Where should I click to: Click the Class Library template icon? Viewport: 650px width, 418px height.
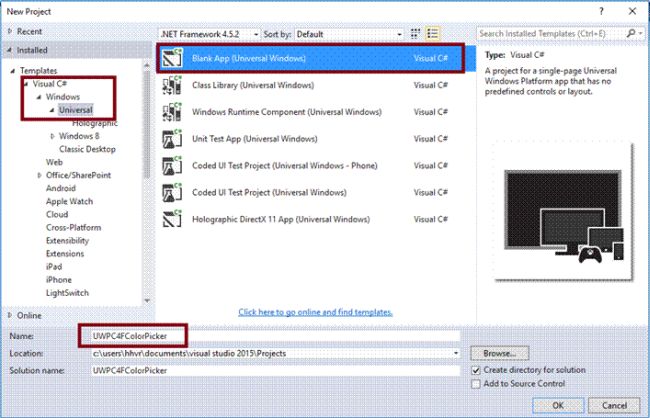pos(172,85)
